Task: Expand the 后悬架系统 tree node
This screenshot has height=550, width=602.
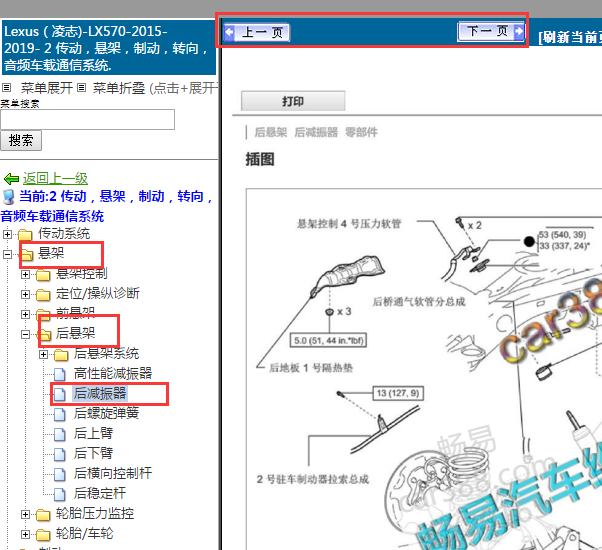Action: coord(43,354)
